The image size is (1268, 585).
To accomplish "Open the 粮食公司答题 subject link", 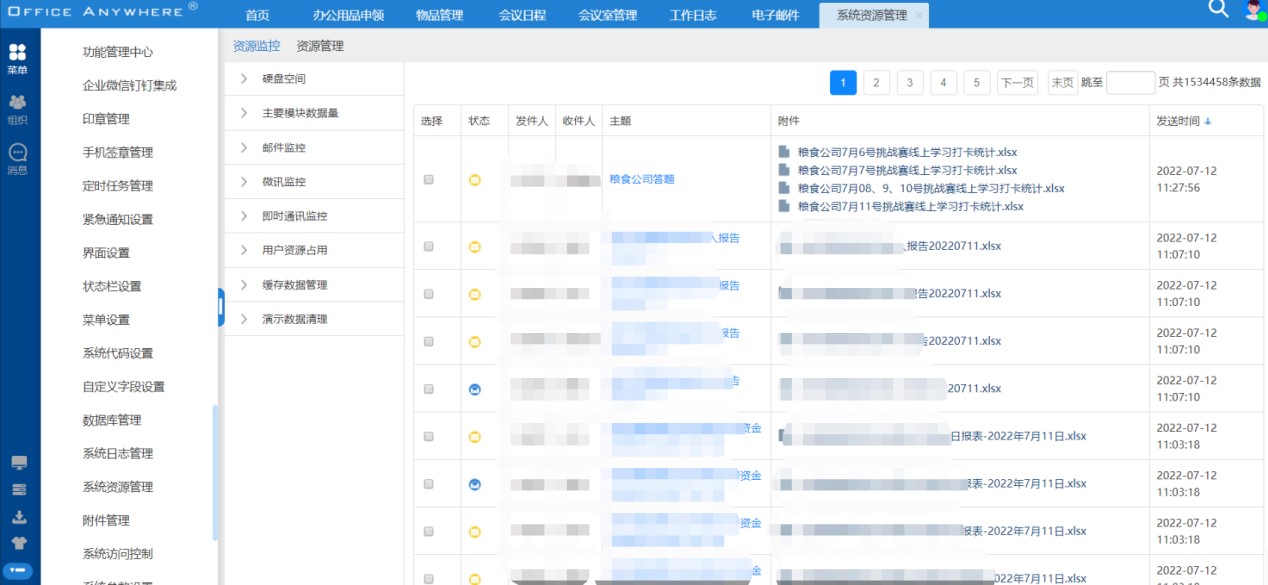I will 642,179.
